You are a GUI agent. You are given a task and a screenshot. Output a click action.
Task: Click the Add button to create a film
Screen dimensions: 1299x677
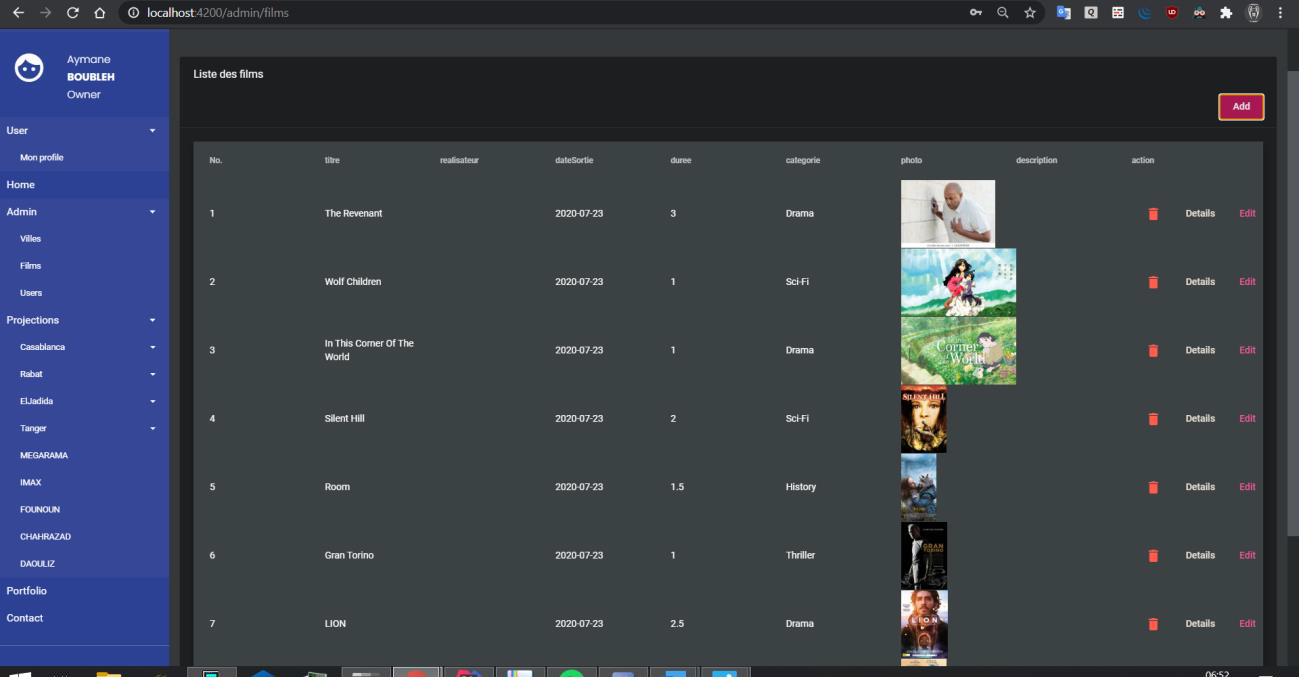pos(1240,106)
